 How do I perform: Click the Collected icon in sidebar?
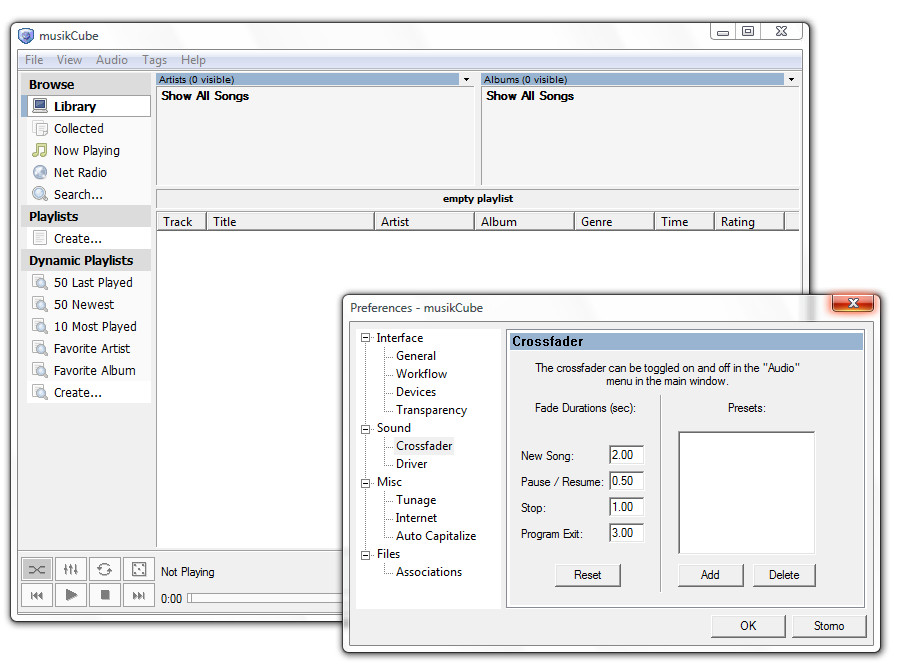pyautogui.click(x=40, y=128)
